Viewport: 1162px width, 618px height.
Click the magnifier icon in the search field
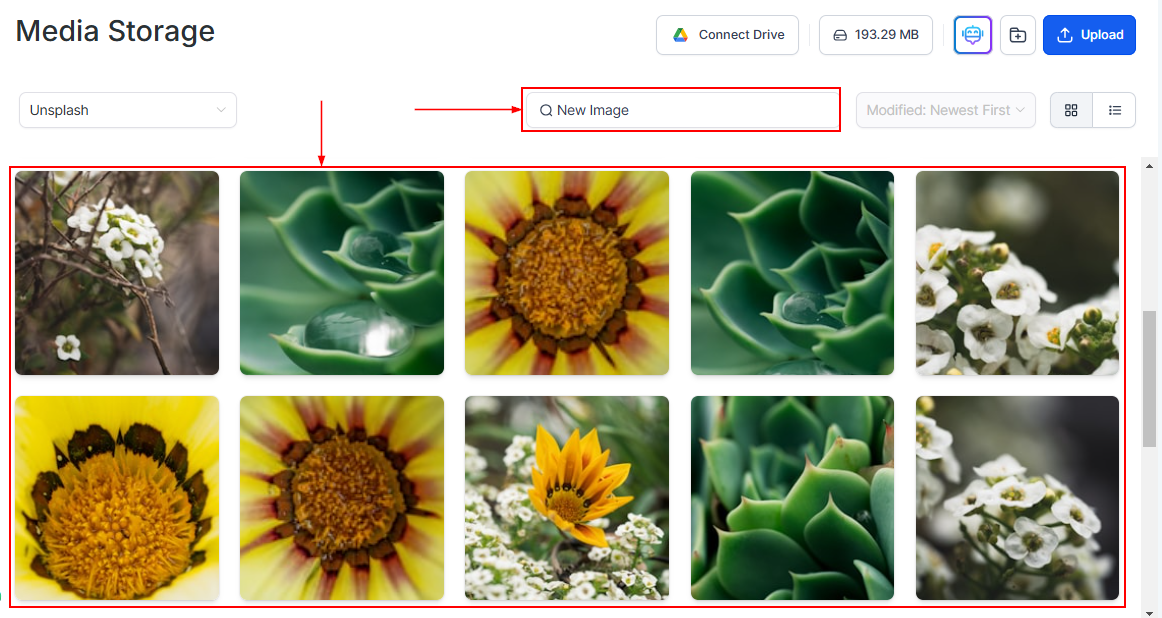click(545, 110)
